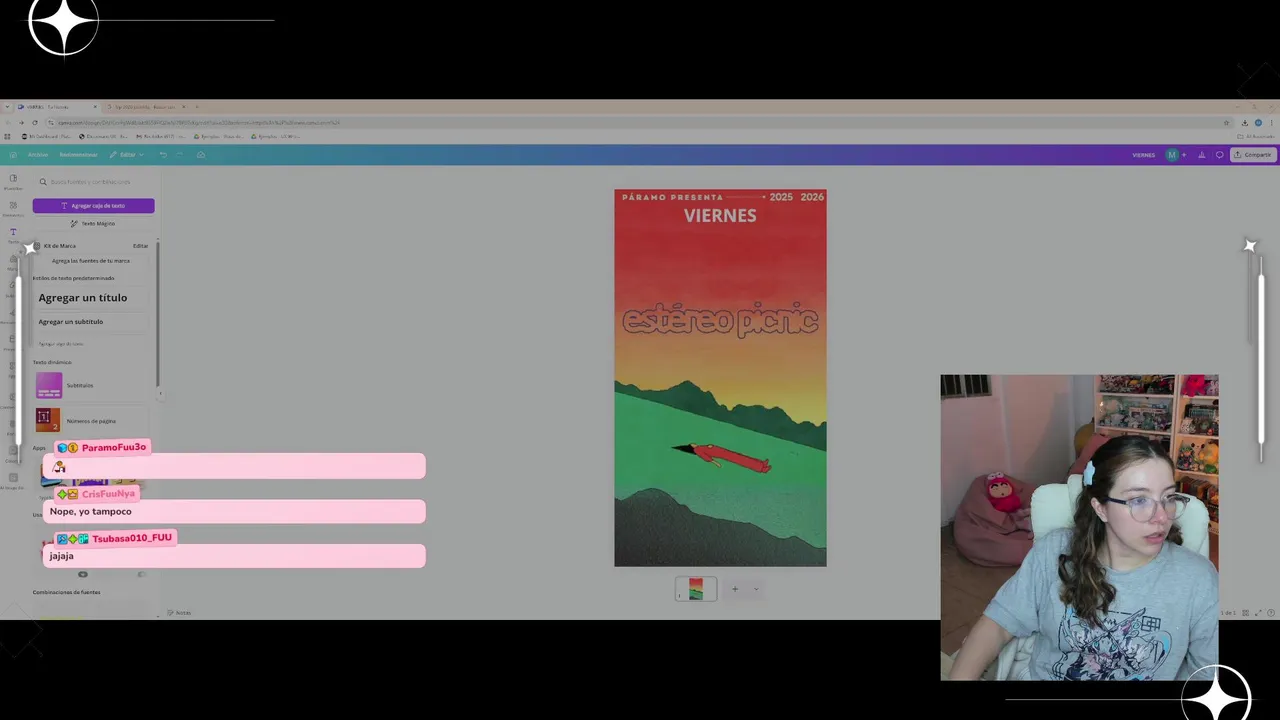Click the Tsubasa010_FUU chat username
The width and height of the screenshot is (1280, 720).
[x=132, y=538]
